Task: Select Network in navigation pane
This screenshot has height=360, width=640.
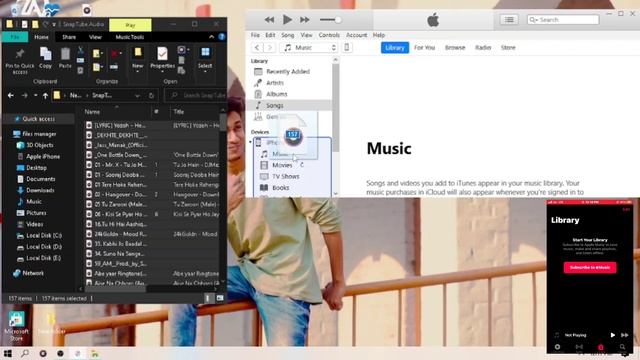Action: [33, 273]
